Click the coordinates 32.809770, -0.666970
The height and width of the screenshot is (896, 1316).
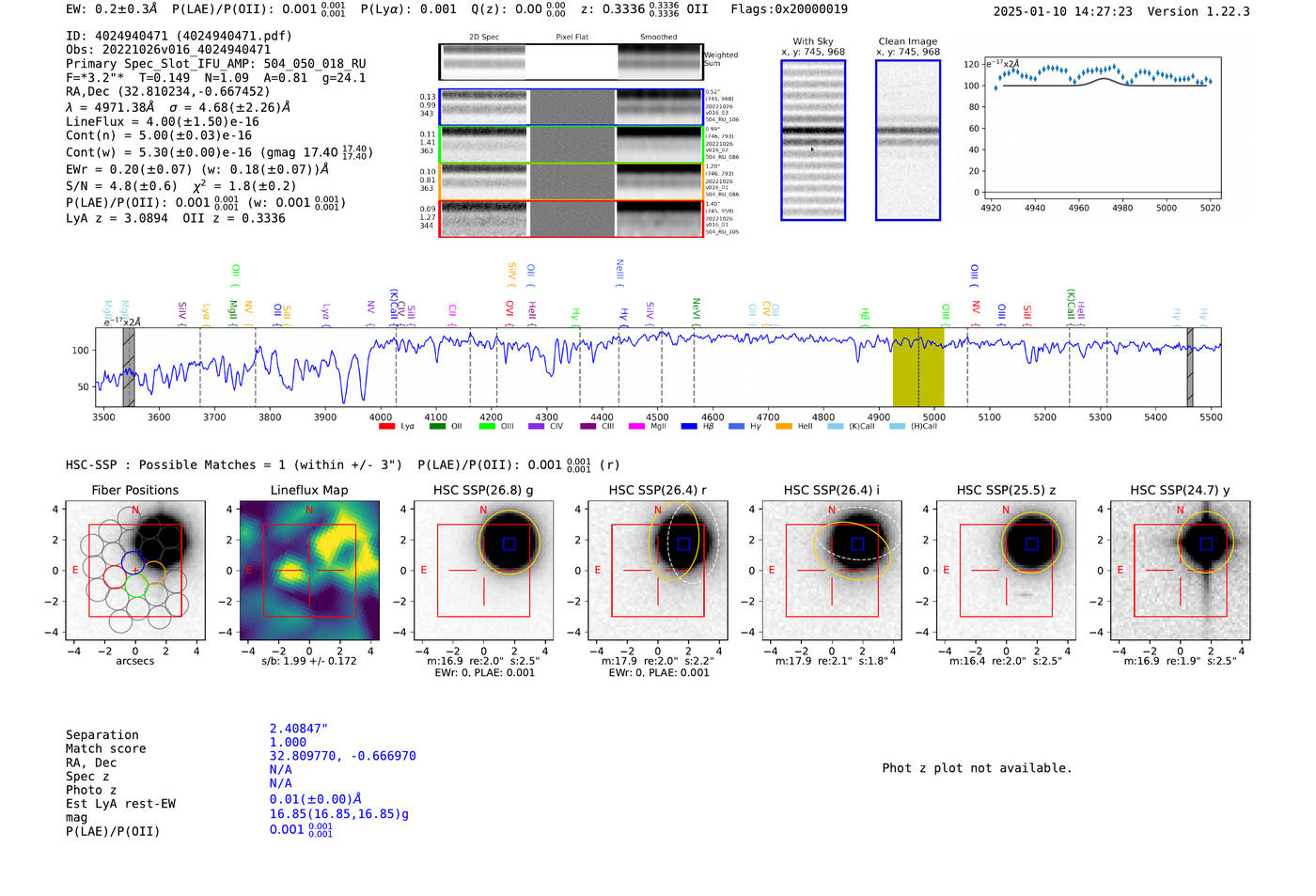point(342,756)
